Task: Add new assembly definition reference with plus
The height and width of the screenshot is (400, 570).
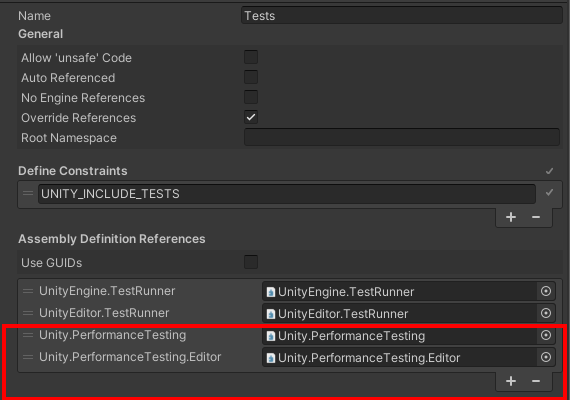Action: coord(511,381)
